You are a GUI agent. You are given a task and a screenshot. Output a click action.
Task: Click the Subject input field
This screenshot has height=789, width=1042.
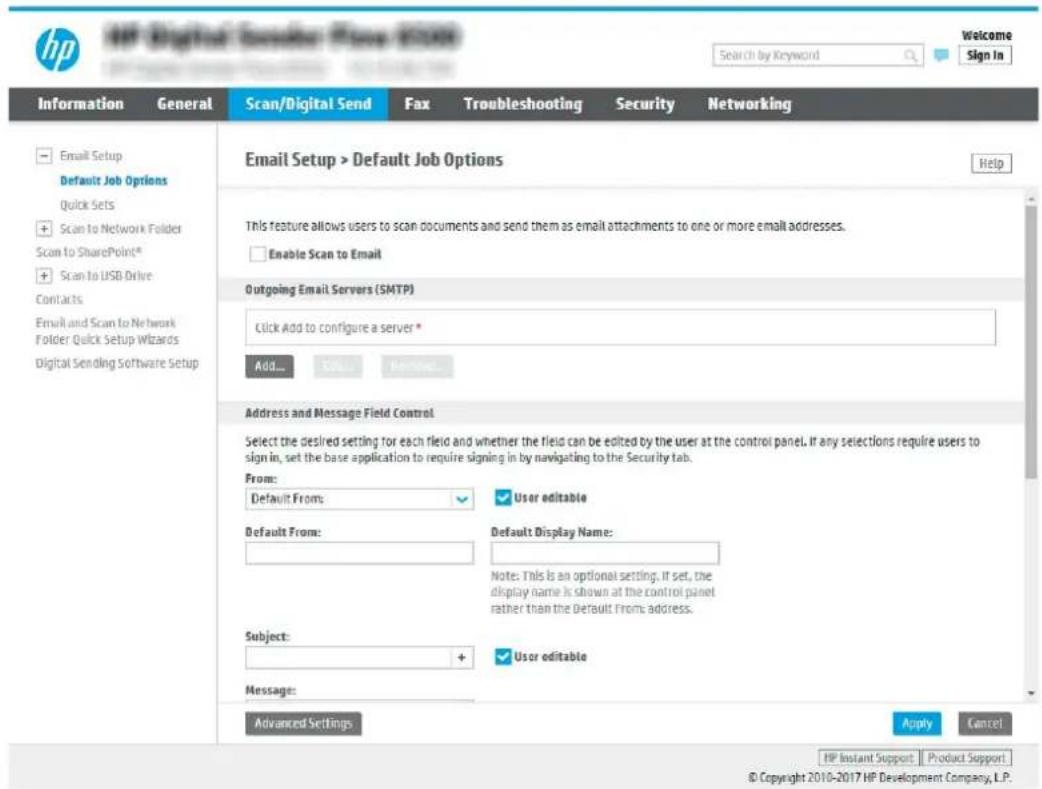pyautogui.click(x=349, y=657)
